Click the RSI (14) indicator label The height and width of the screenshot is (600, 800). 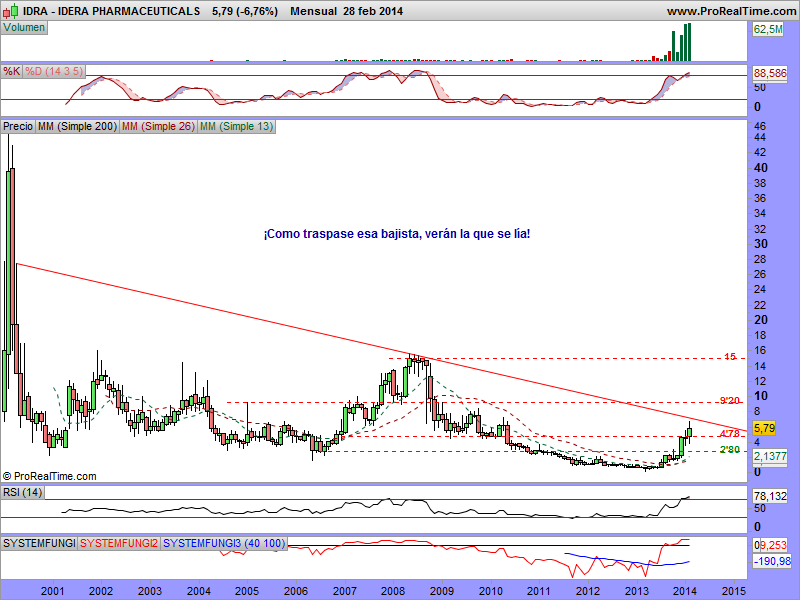[22, 492]
